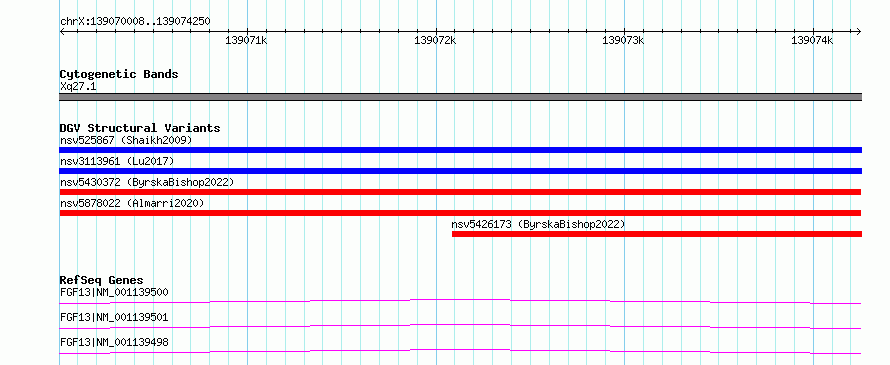
Task: Click the left arrow on the ruler
Action: point(62,32)
